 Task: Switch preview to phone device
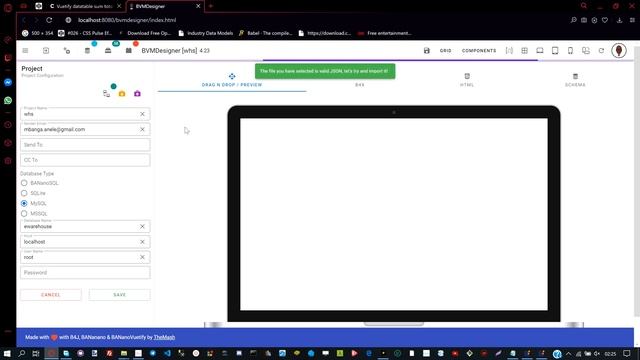pos(570,51)
